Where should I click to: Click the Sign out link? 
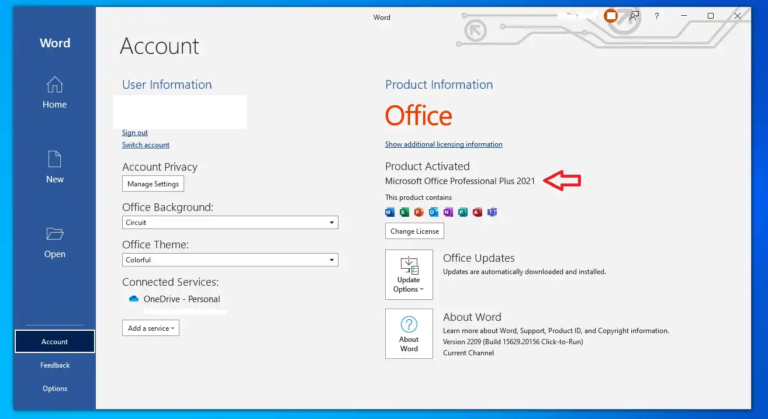click(x=135, y=133)
